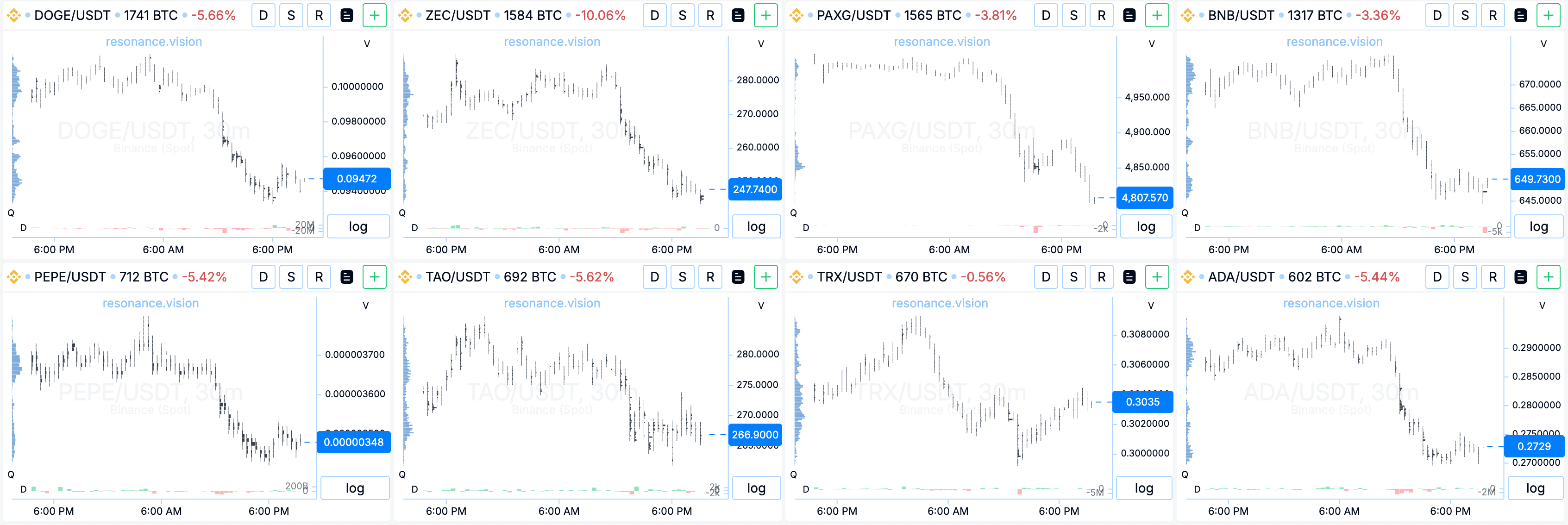Click the green plus icon on DOGE/USDT
Viewport: 1568px width, 525px height.
[374, 16]
